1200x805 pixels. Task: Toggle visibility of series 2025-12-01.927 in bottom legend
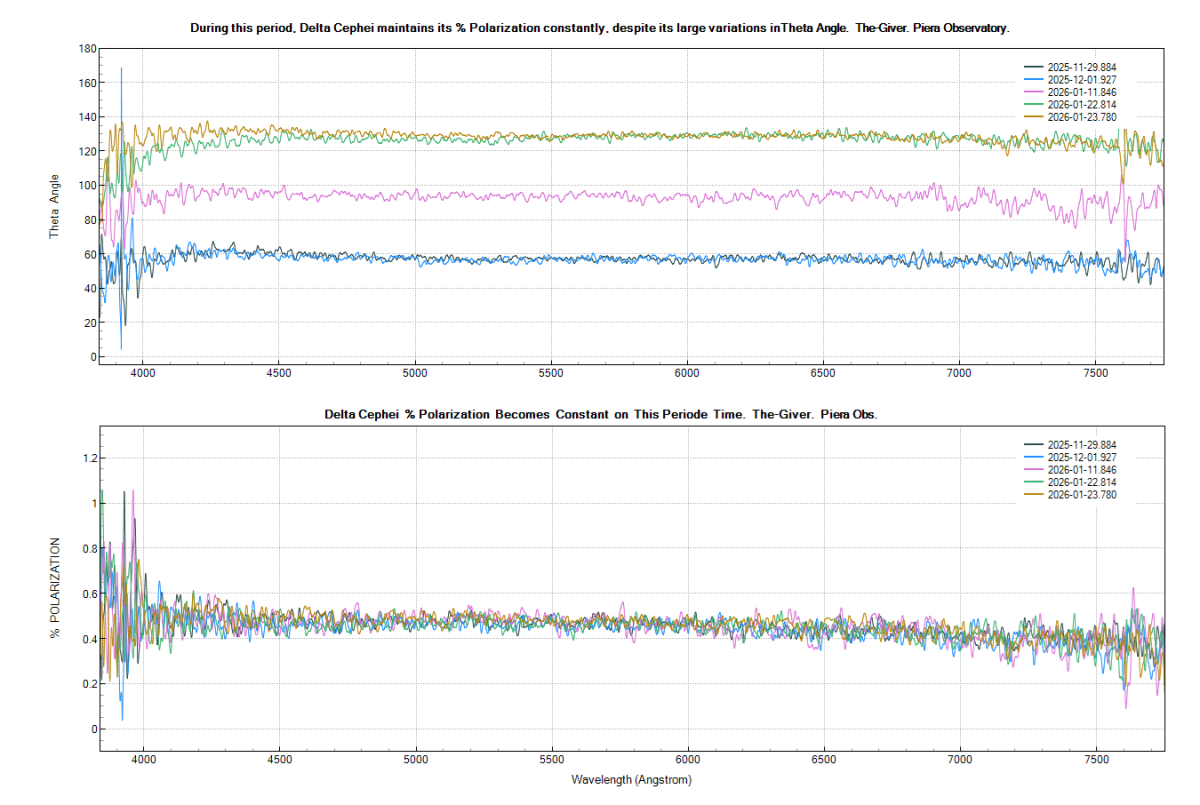click(1083, 457)
